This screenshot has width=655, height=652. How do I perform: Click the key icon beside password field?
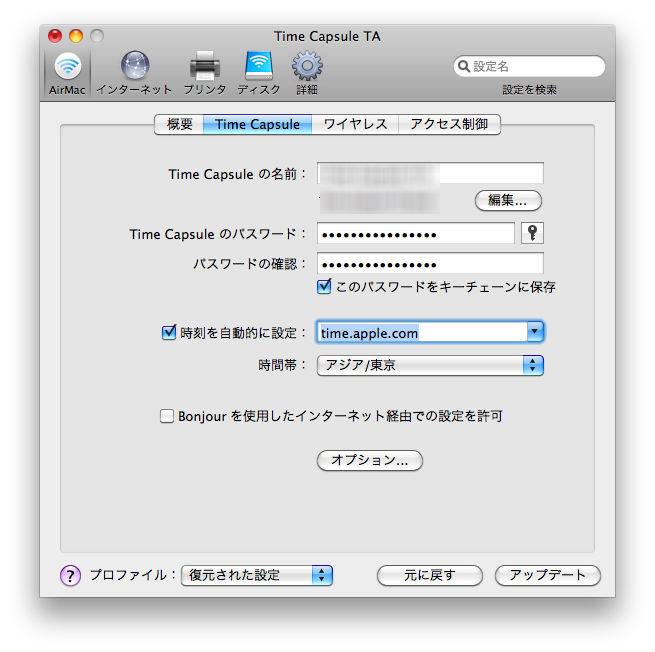coord(532,233)
